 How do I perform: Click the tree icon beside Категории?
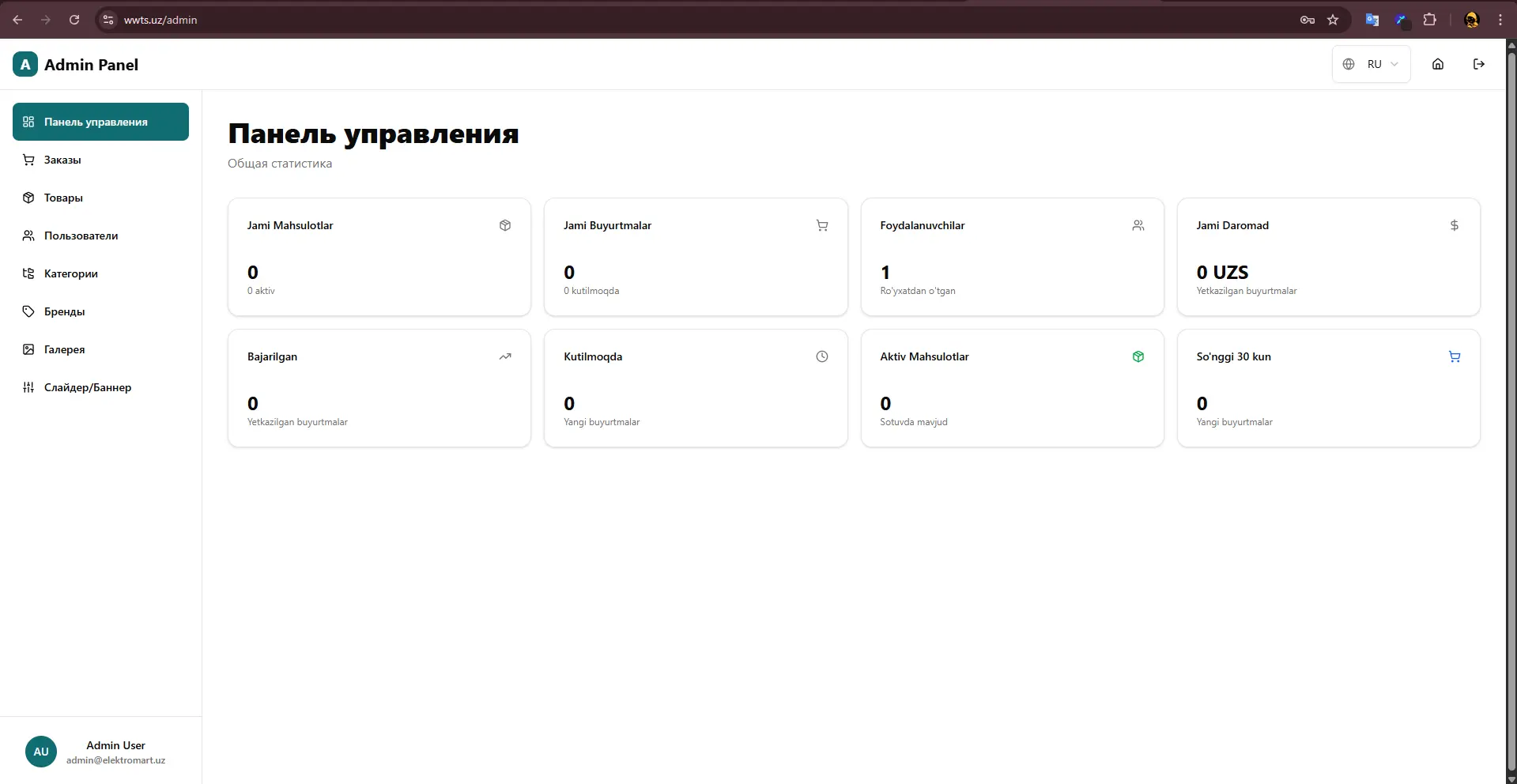point(28,273)
